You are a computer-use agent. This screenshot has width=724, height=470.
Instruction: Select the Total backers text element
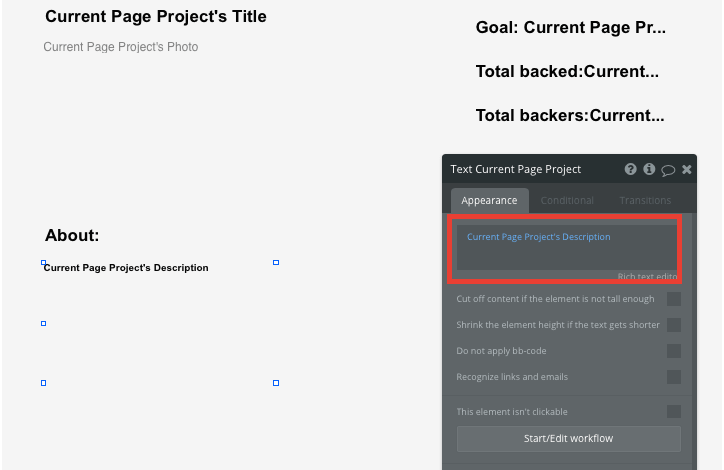570,115
